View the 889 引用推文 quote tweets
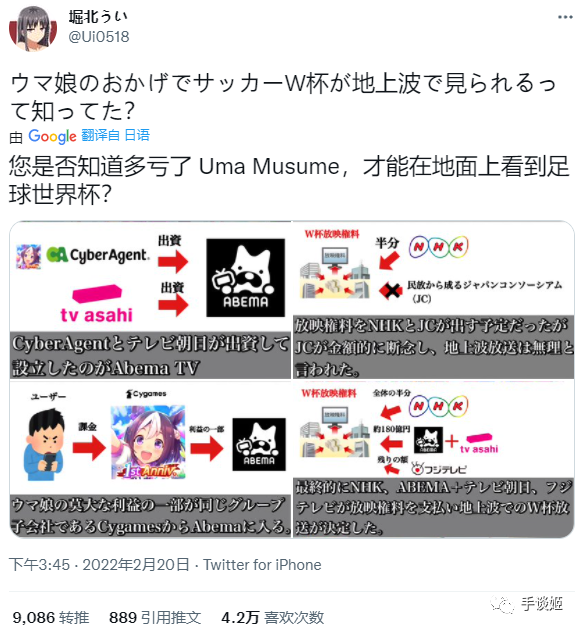 [x=155, y=617]
